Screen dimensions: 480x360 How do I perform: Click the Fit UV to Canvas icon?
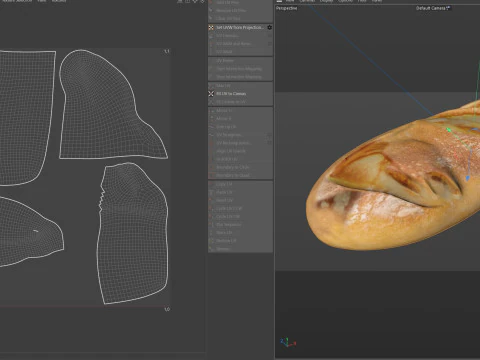point(211,94)
